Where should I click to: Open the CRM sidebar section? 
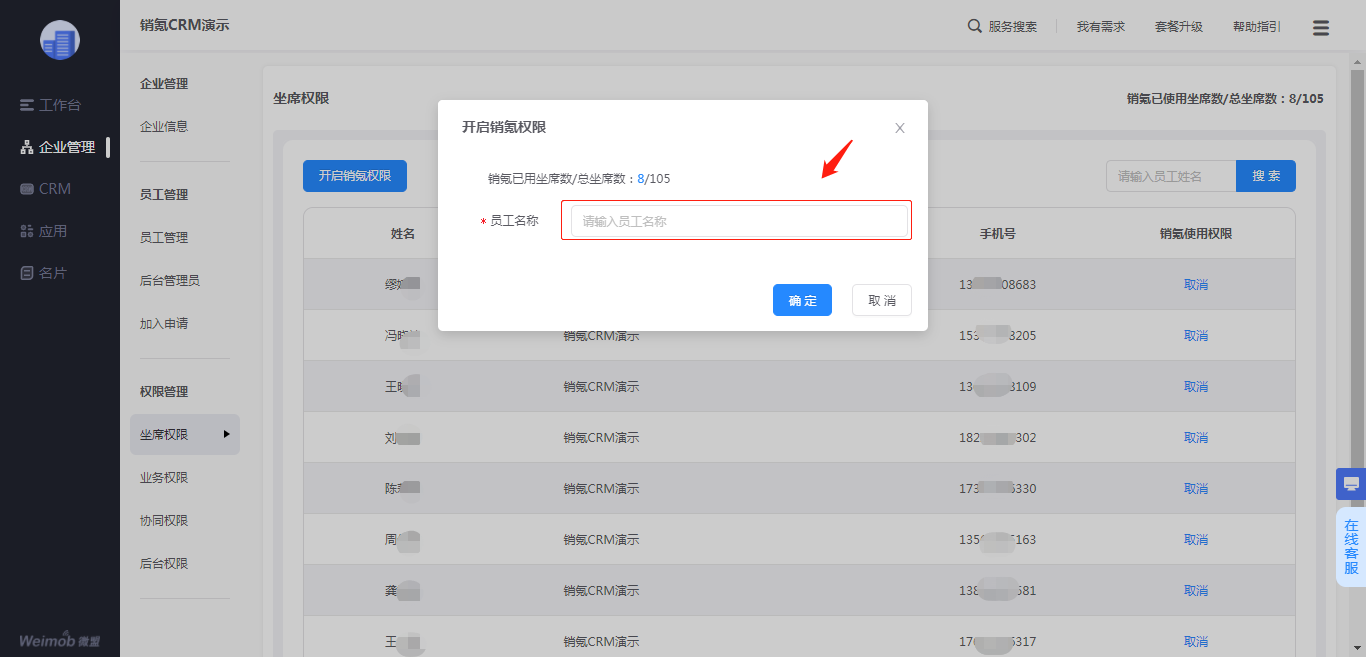click(x=46, y=189)
